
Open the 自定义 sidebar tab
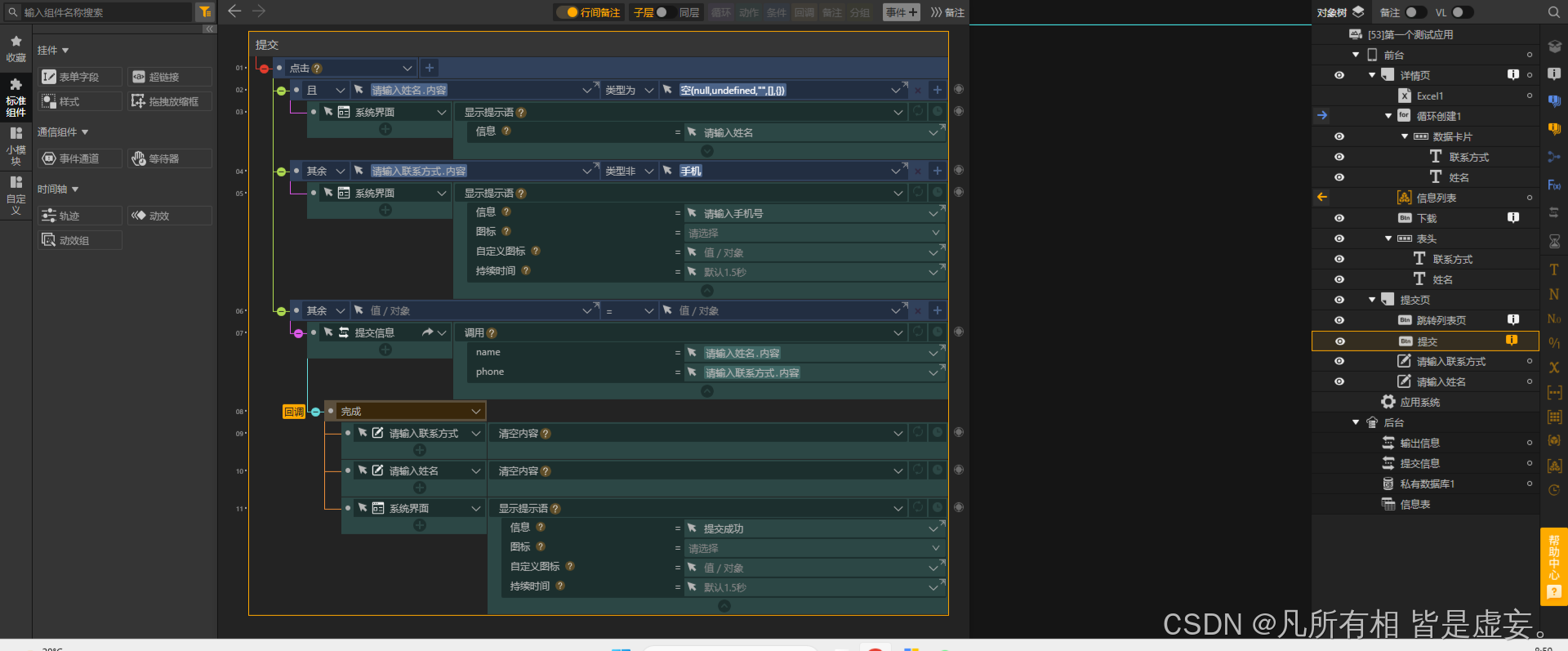(x=16, y=194)
